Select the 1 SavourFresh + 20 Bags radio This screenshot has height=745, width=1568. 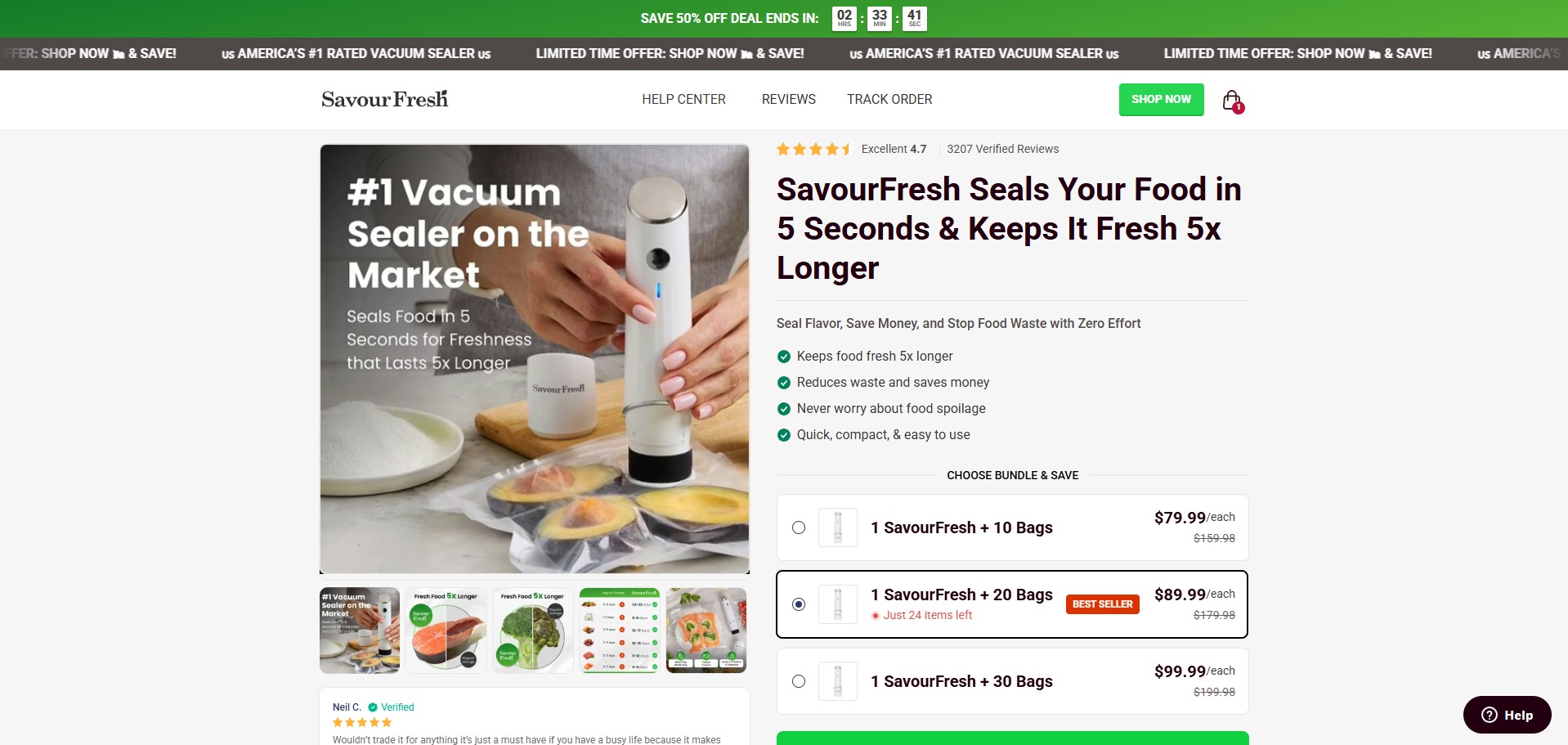[799, 604]
